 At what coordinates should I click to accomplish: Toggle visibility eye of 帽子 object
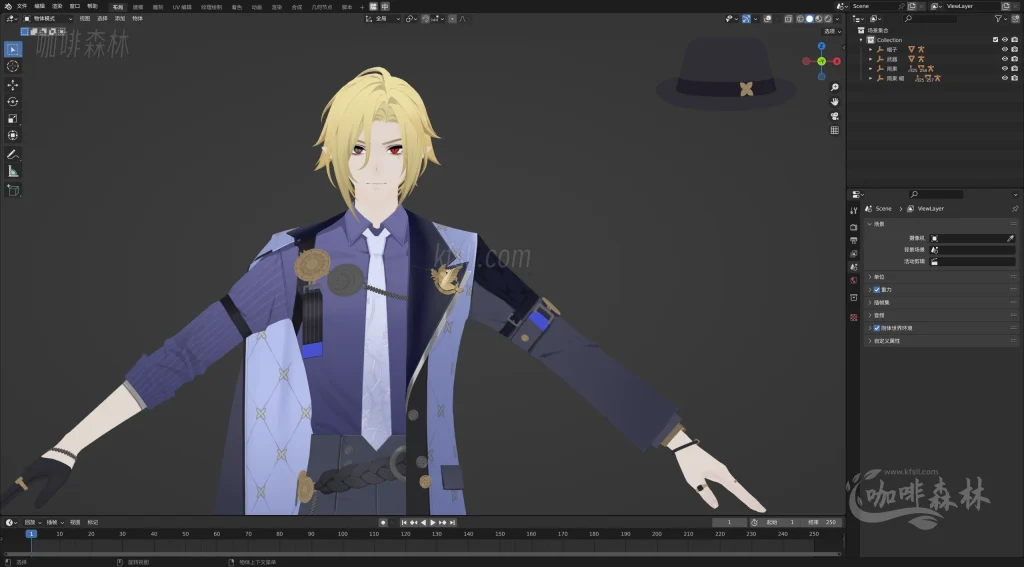1005,50
